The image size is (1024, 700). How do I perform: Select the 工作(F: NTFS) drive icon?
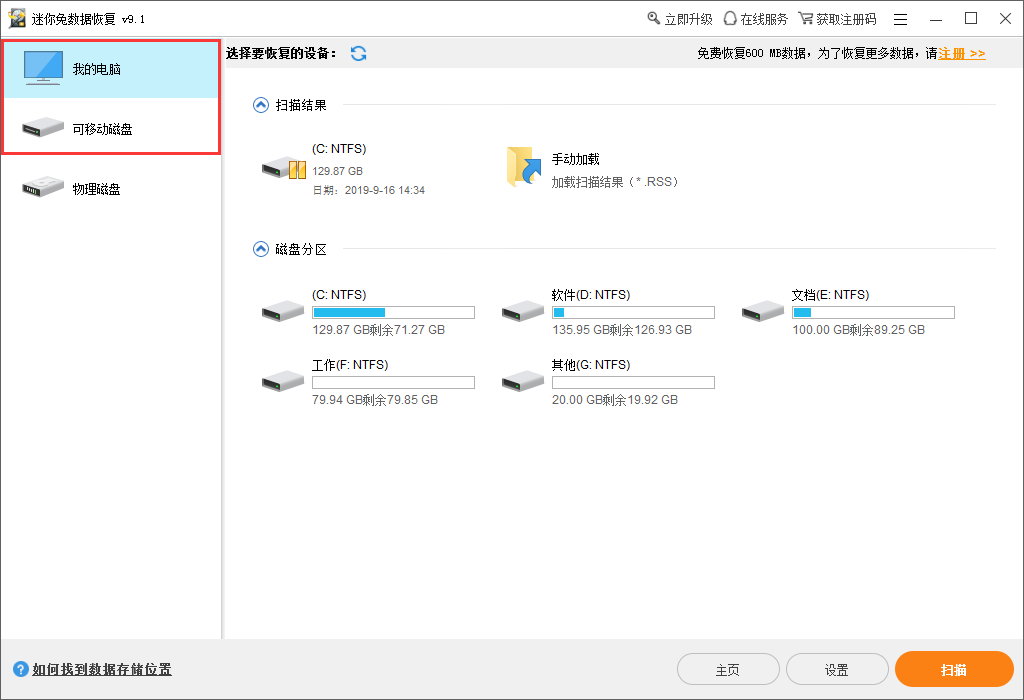point(283,381)
